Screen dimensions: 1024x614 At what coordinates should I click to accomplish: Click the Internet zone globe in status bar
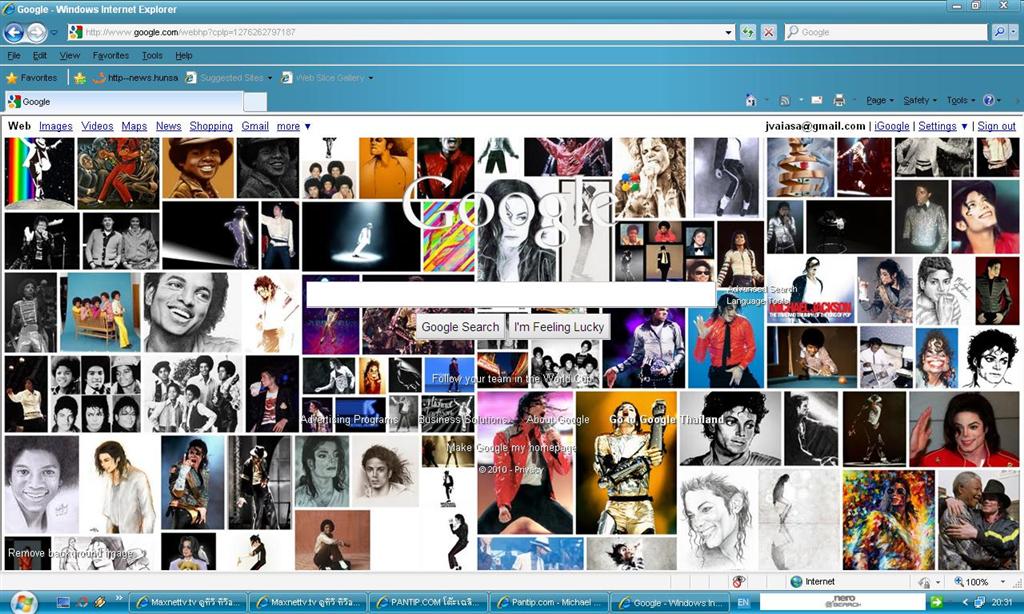[x=796, y=581]
